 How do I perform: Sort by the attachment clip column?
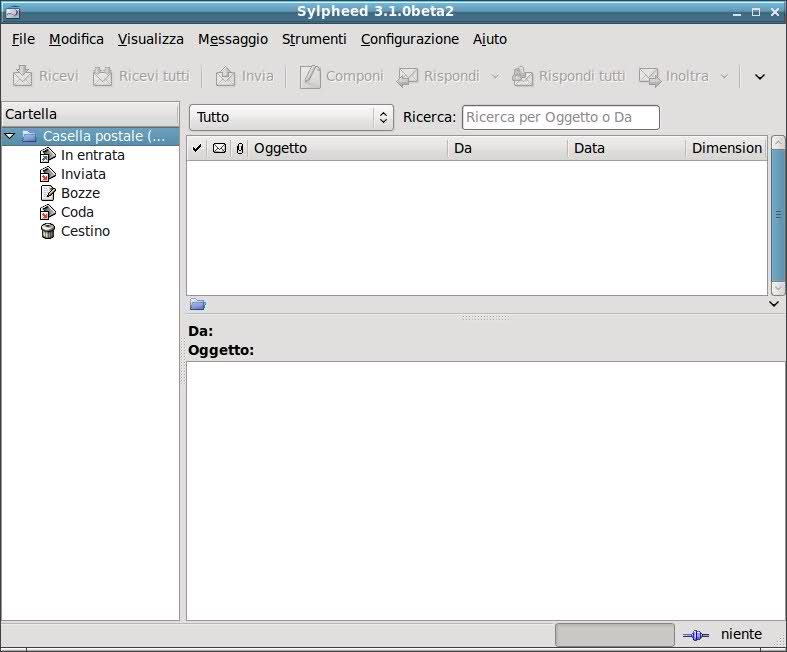239,148
